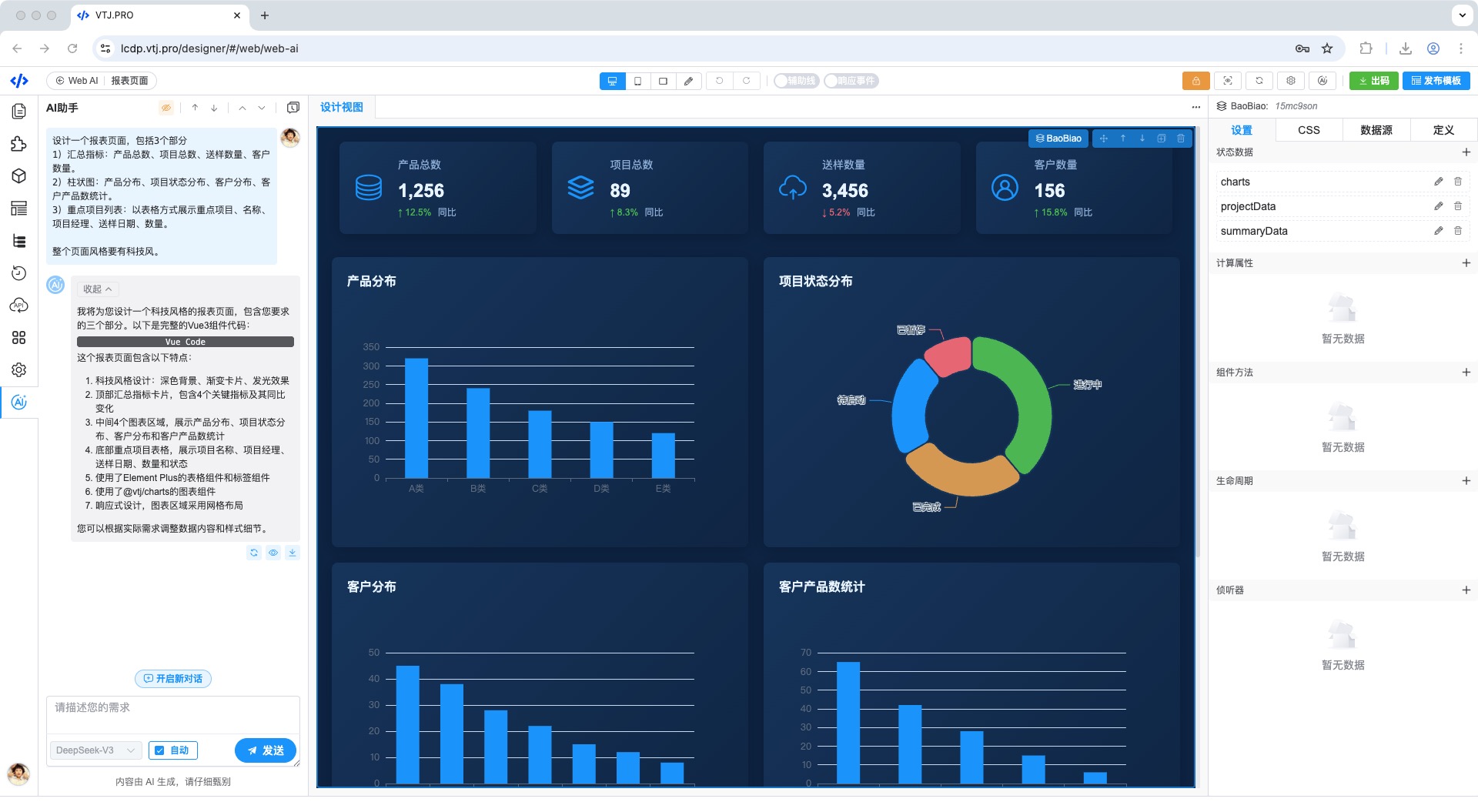
Task: Add a new 计算属性 entry
Action: pyautogui.click(x=1466, y=263)
